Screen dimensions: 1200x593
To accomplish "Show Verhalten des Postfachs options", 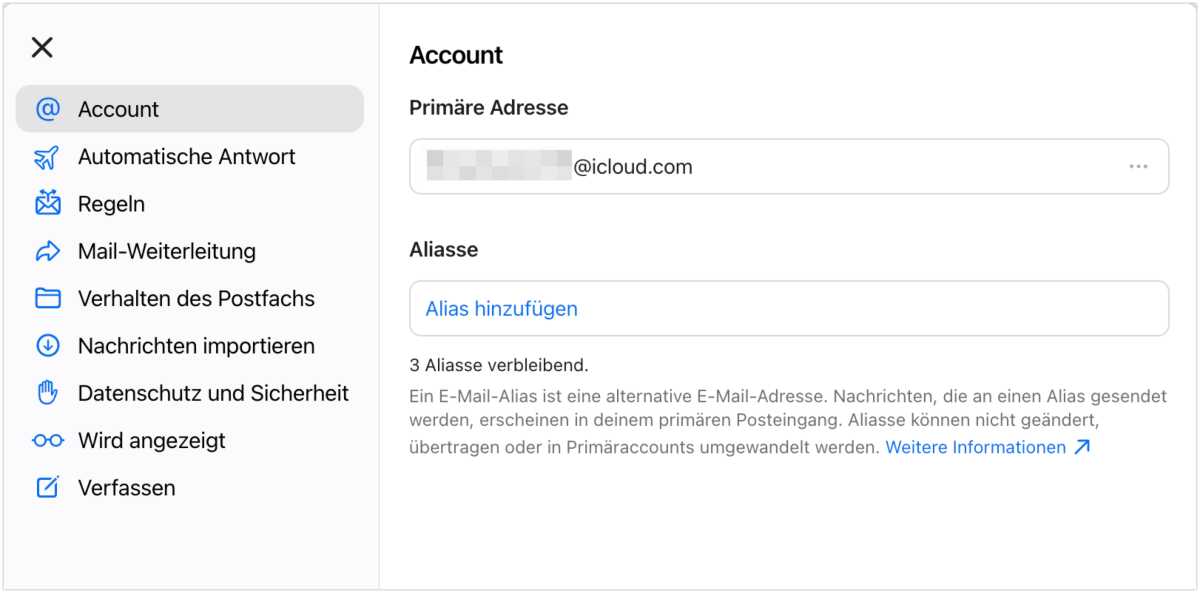I will [196, 299].
